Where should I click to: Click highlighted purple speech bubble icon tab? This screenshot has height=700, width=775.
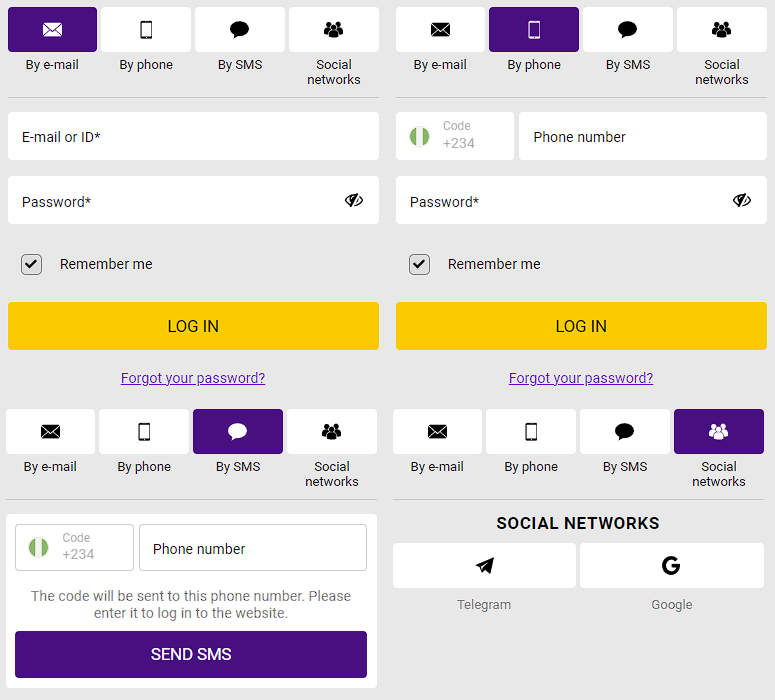(237, 432)
